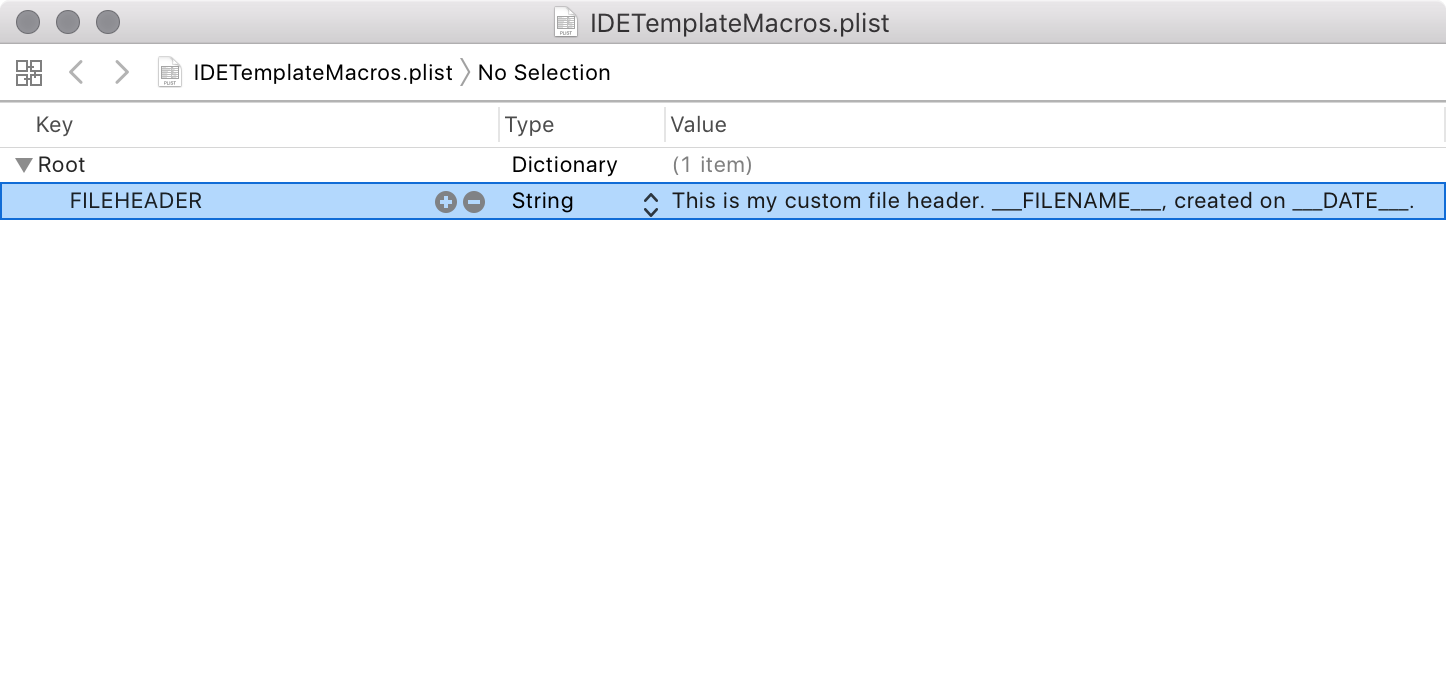Click the window title IDETemplateMacros.plist

click(x=739, y=22)
